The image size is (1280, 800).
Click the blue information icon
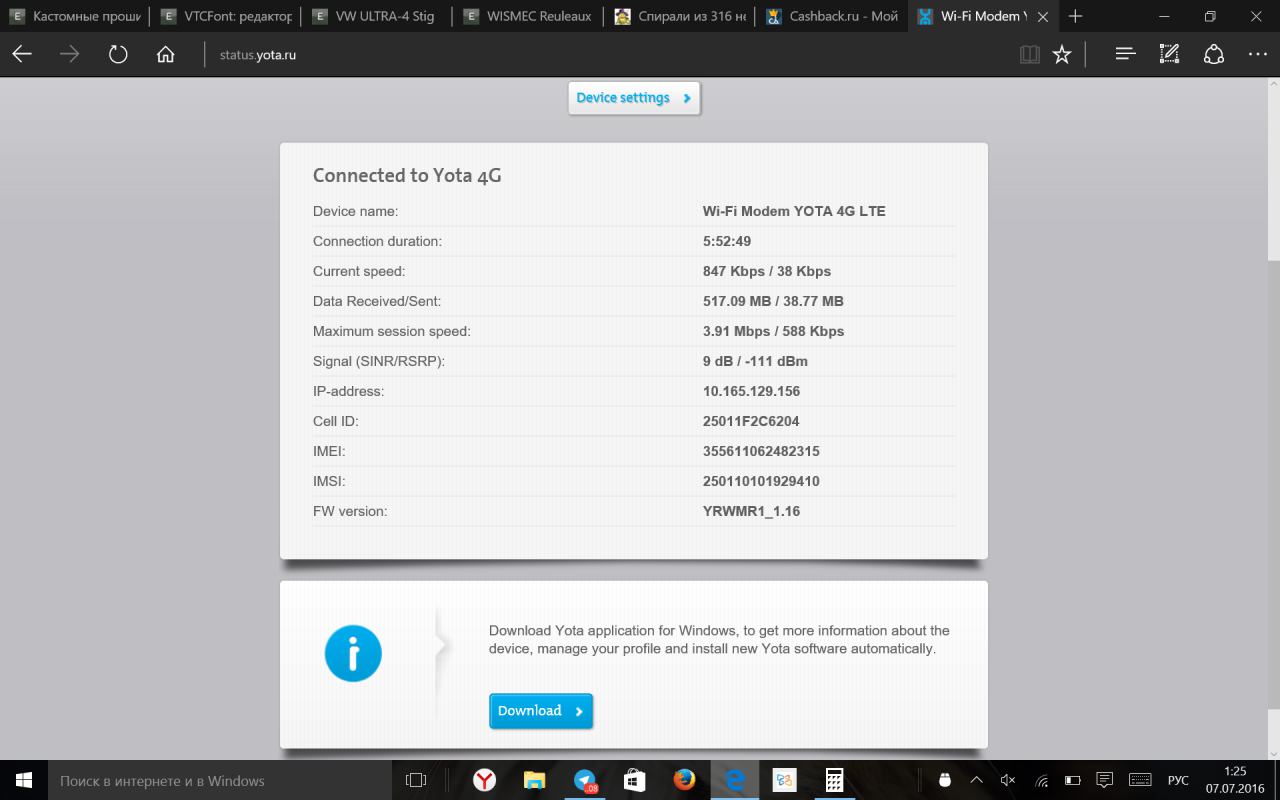pos(353,654)
